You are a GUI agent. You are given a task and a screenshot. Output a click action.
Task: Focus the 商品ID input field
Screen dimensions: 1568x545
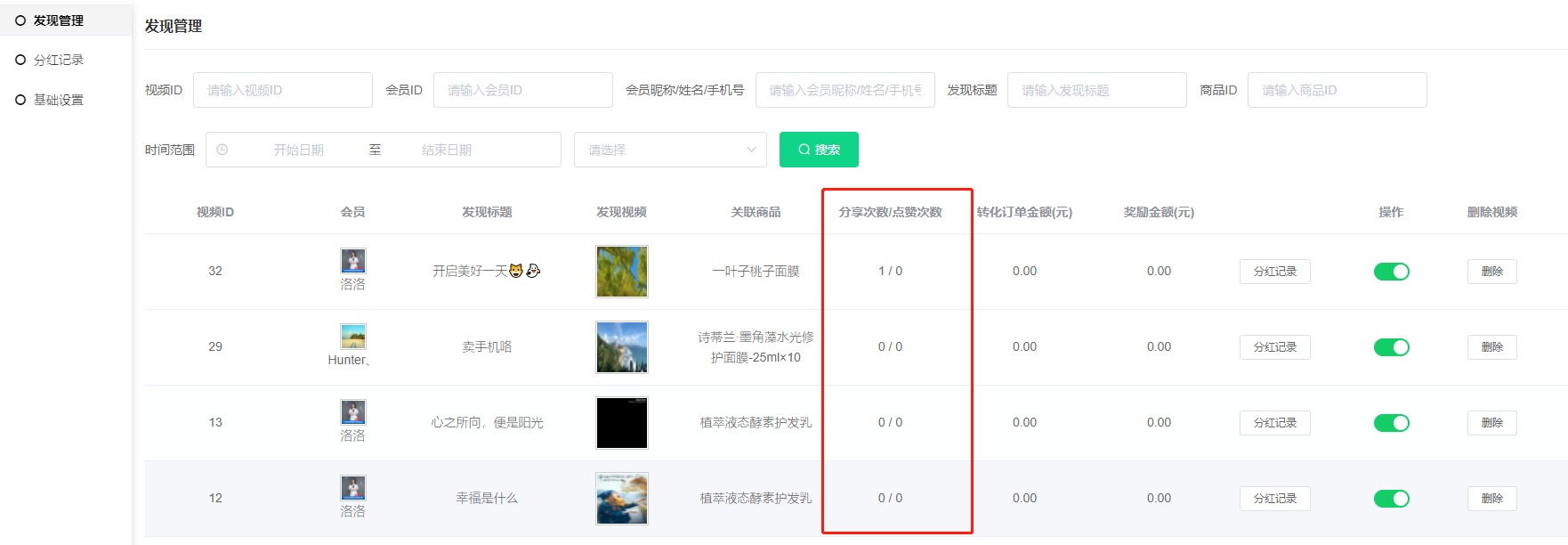tap(1338, 90)
